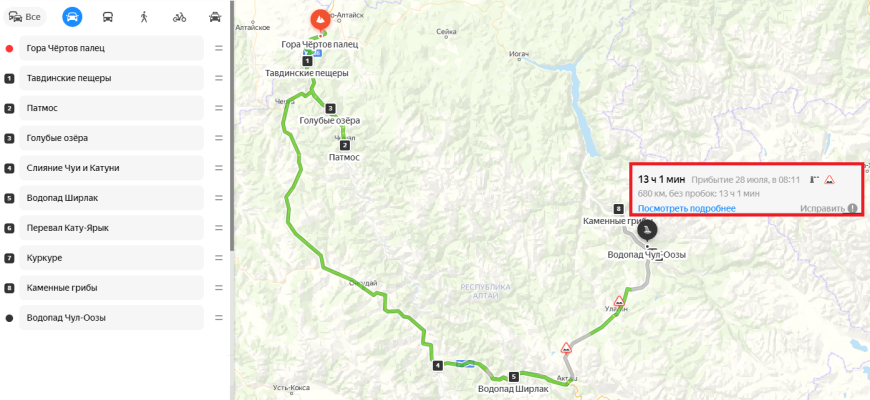Grab reorder handle for Тавдинские пещеры
The image size is (870, 400).
[x=219, y=78]
